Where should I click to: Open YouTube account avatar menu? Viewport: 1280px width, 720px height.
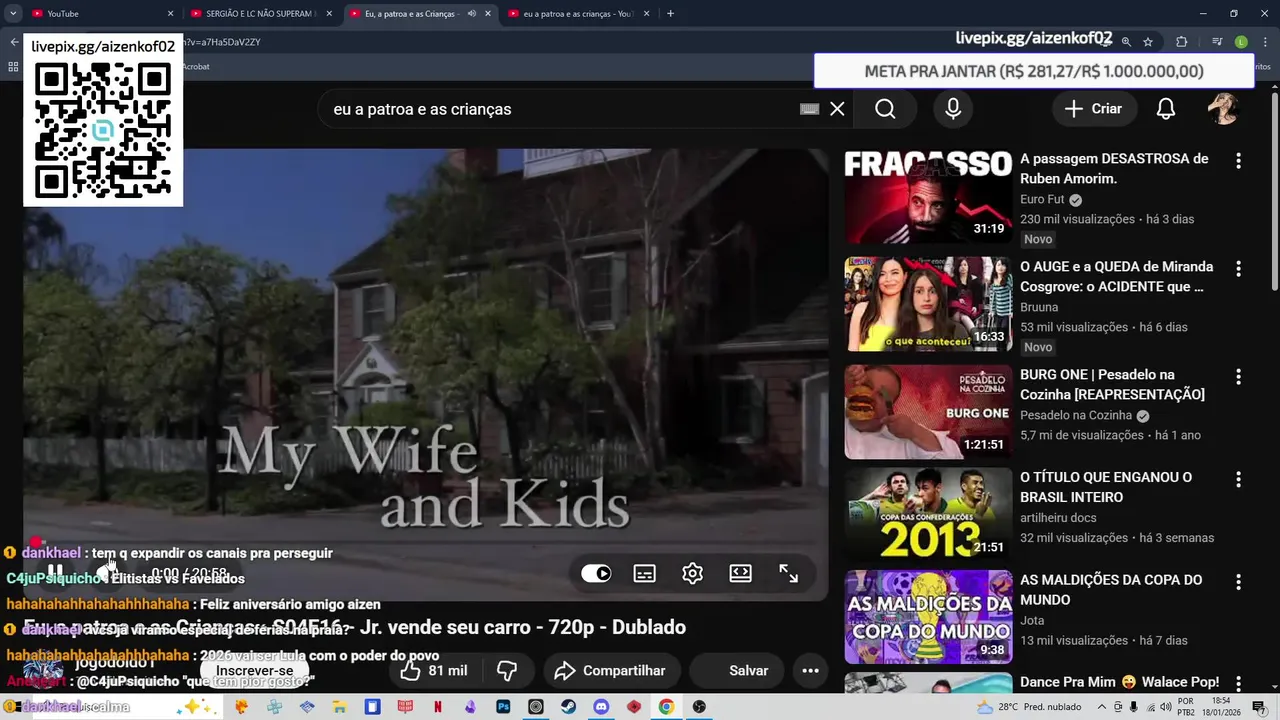click(1223, 109)
